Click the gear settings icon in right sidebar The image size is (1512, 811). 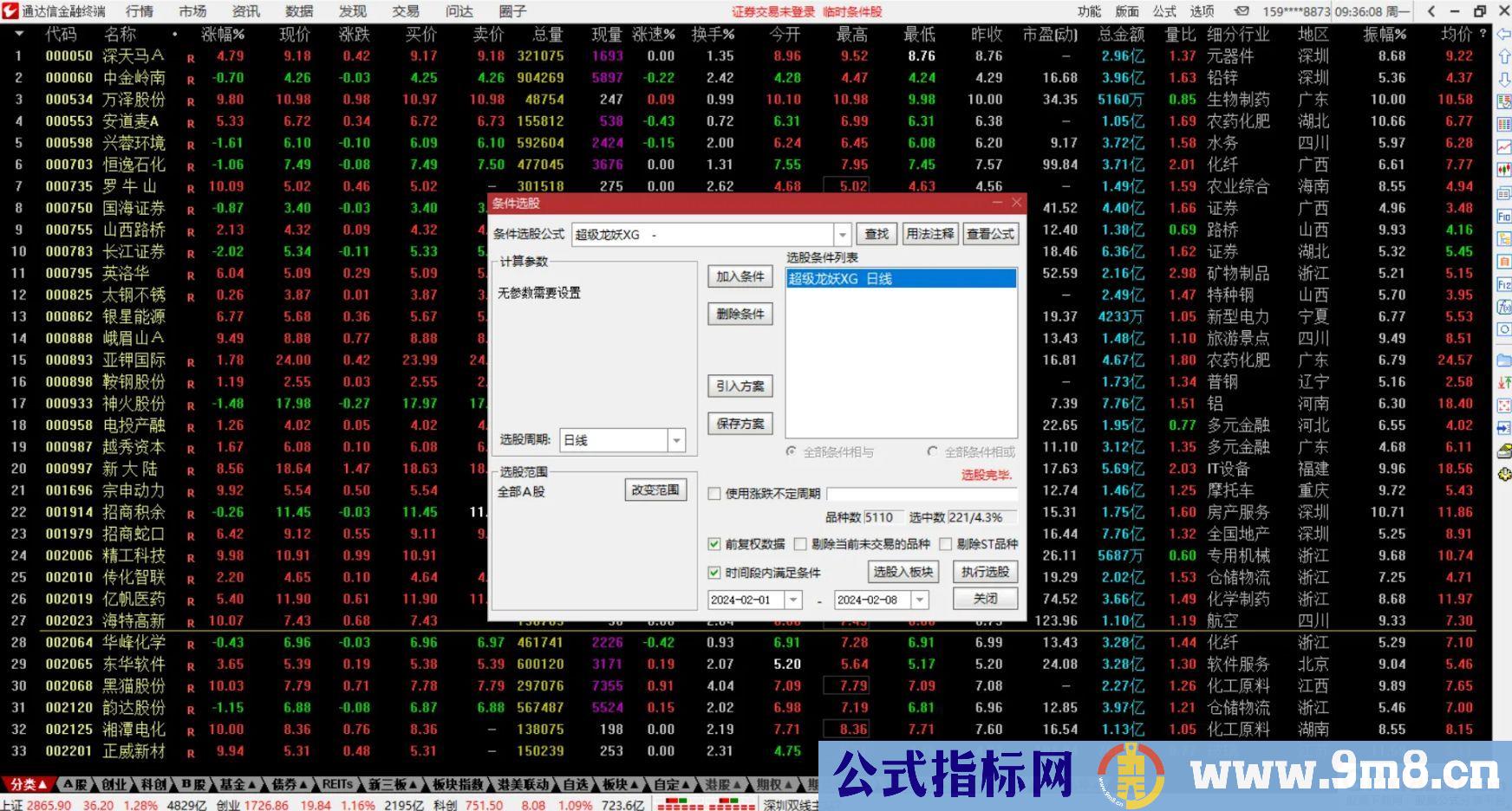point(1504,474)
